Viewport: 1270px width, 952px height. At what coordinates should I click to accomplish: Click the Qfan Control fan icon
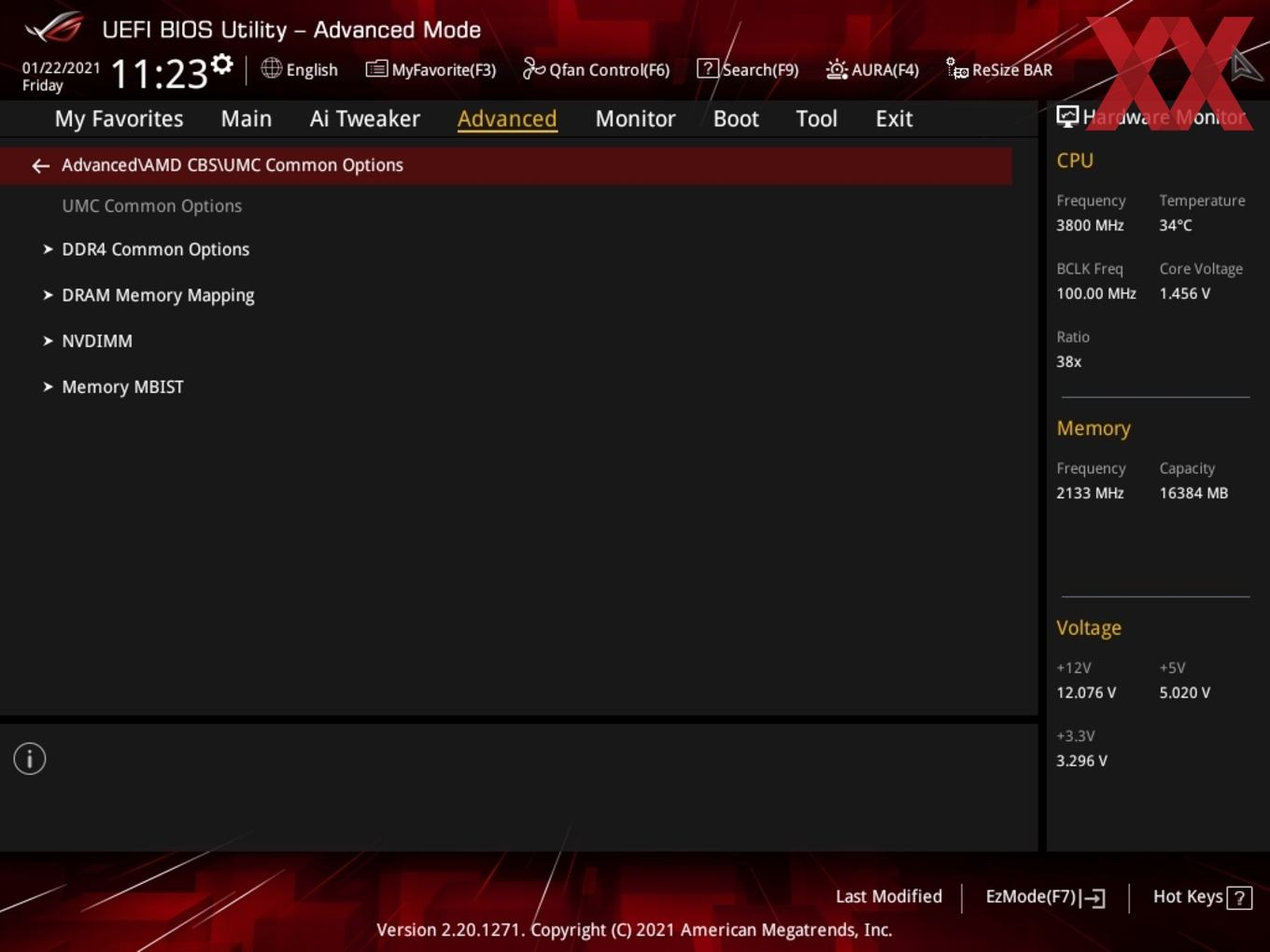pos(533,68)
